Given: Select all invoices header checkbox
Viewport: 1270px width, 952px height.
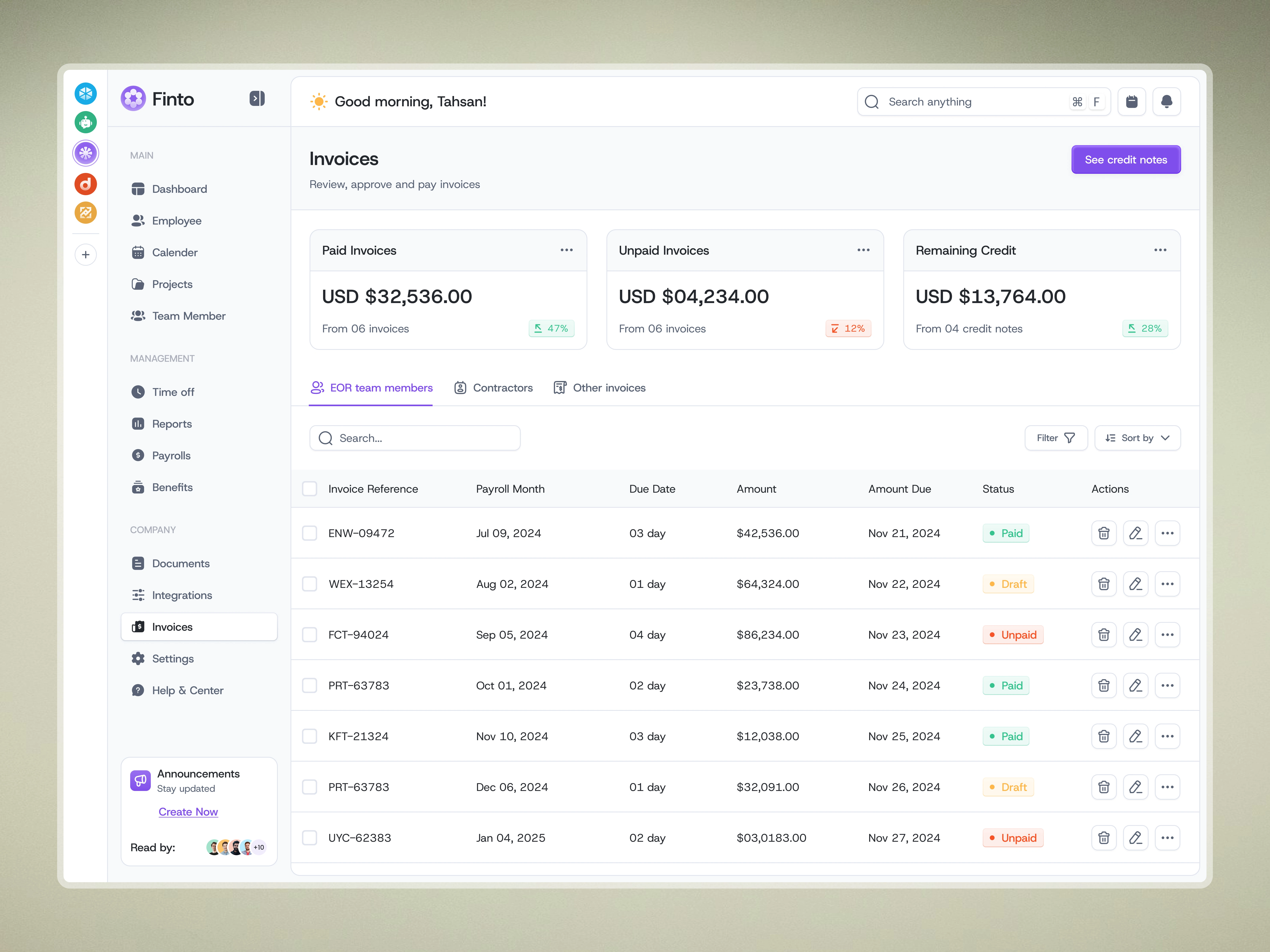Looking at the screenshot, I should pos(309,489).
